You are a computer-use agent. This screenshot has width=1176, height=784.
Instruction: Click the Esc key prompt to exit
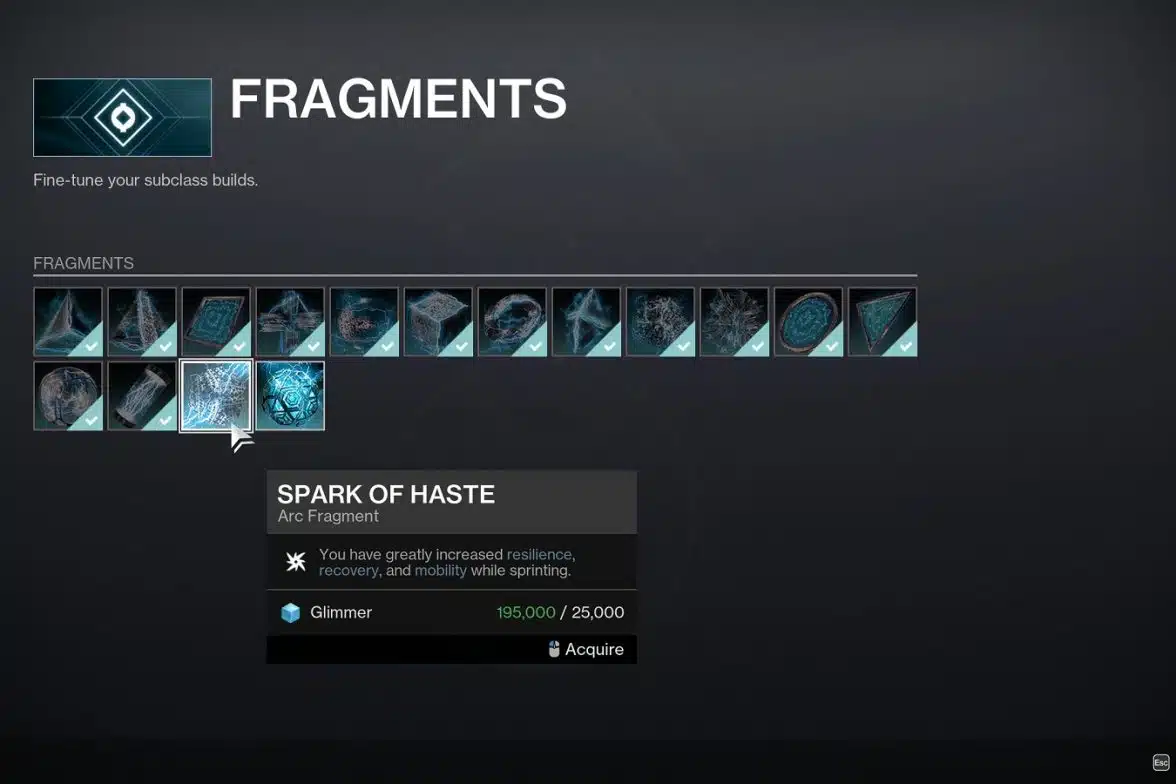[1160, 762]
